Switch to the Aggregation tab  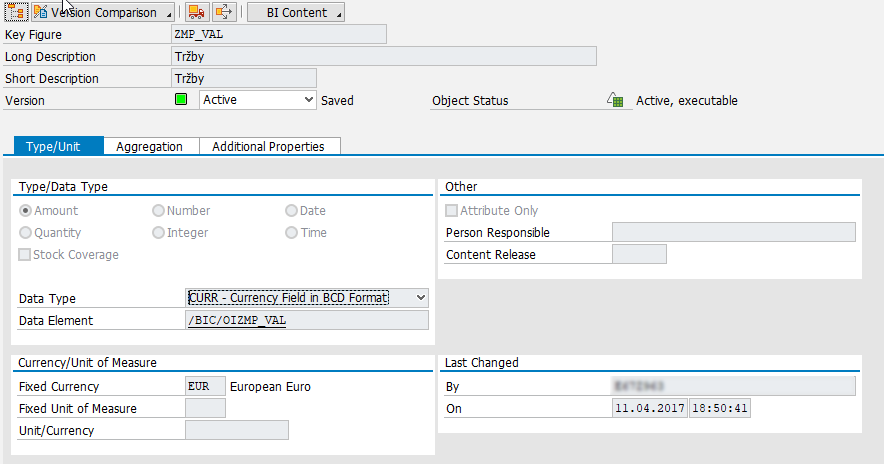(149, 146)
